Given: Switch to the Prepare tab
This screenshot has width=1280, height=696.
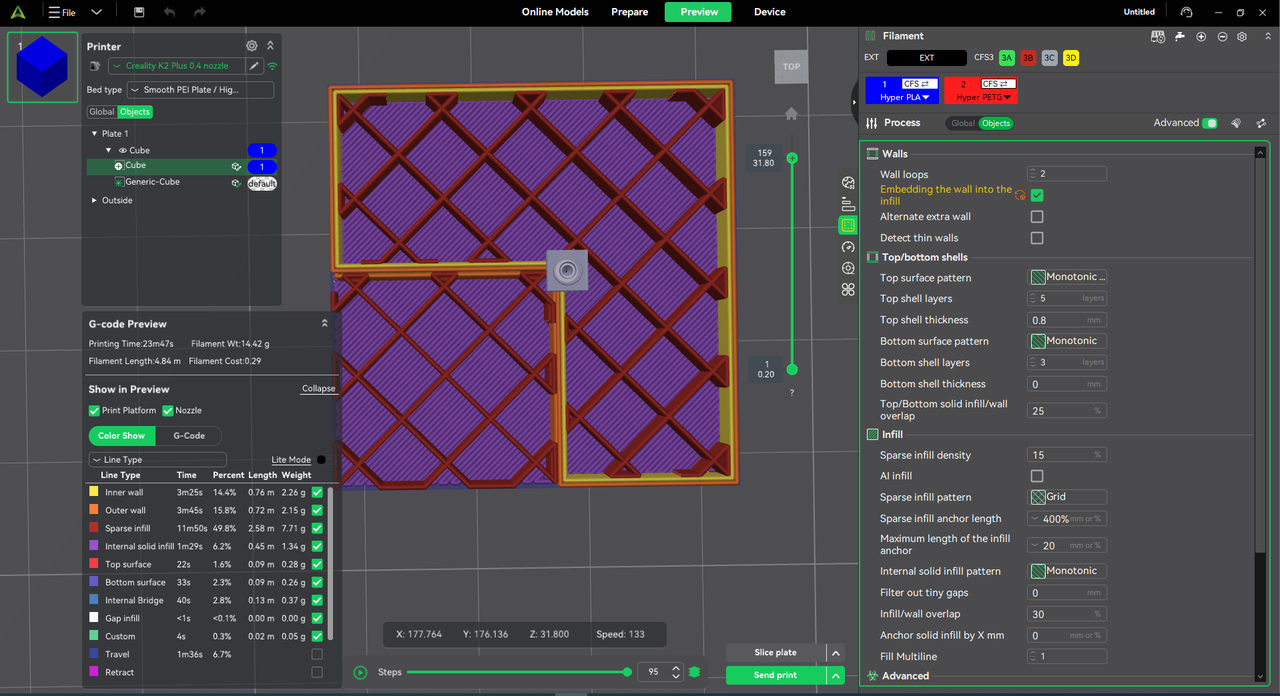Looking at the screenshot, I should pyautogui.click(x=630, y=12).
